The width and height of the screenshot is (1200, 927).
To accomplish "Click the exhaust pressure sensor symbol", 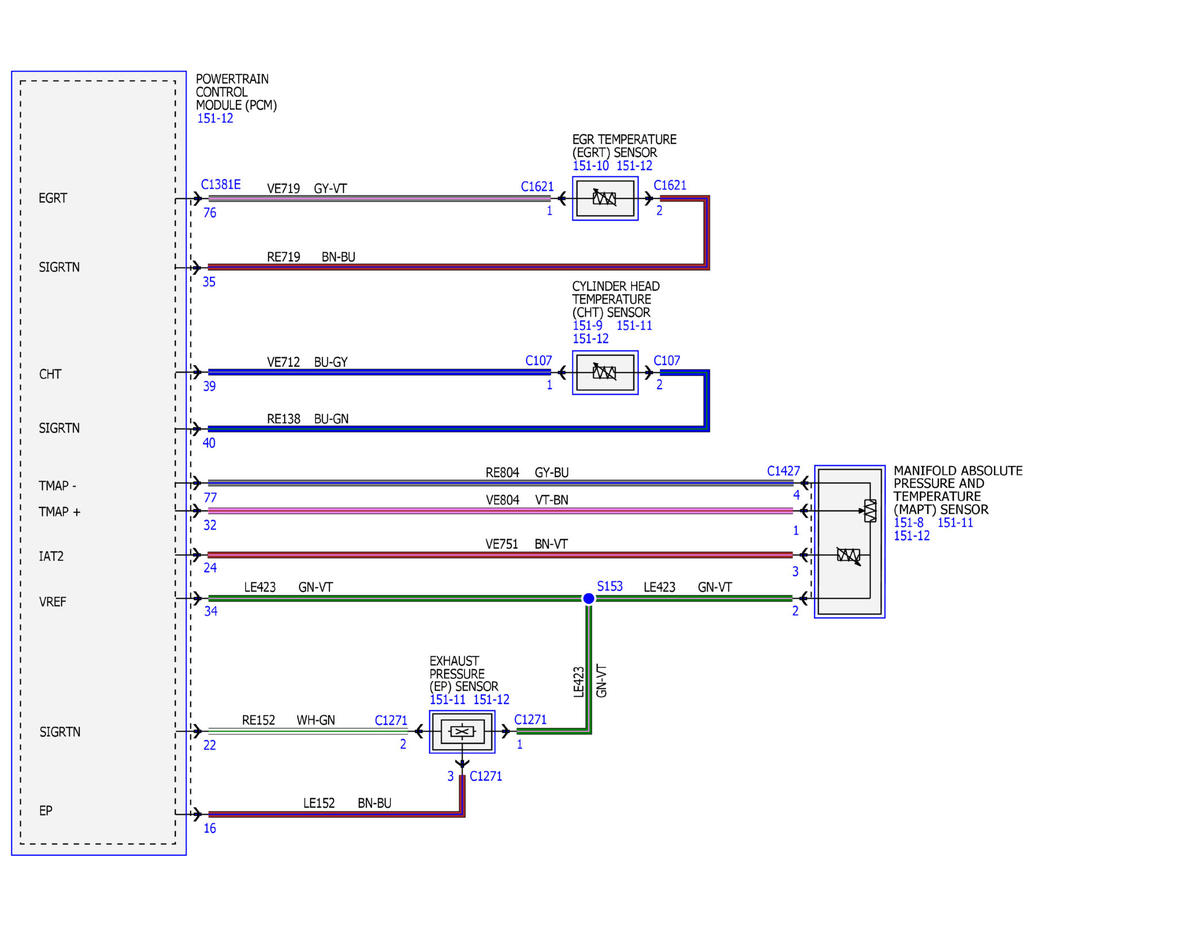I will point(462,732).
